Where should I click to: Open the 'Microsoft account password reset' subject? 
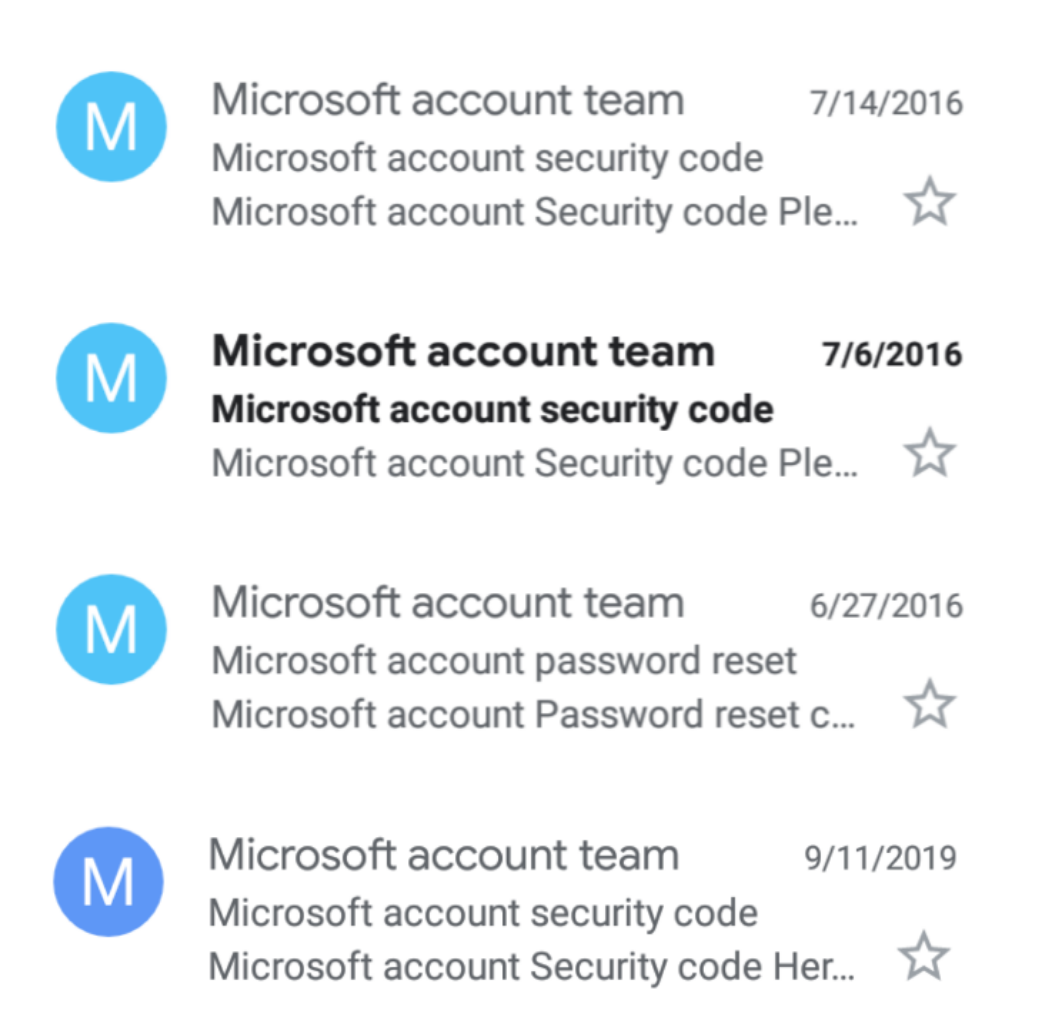[504, 661]
